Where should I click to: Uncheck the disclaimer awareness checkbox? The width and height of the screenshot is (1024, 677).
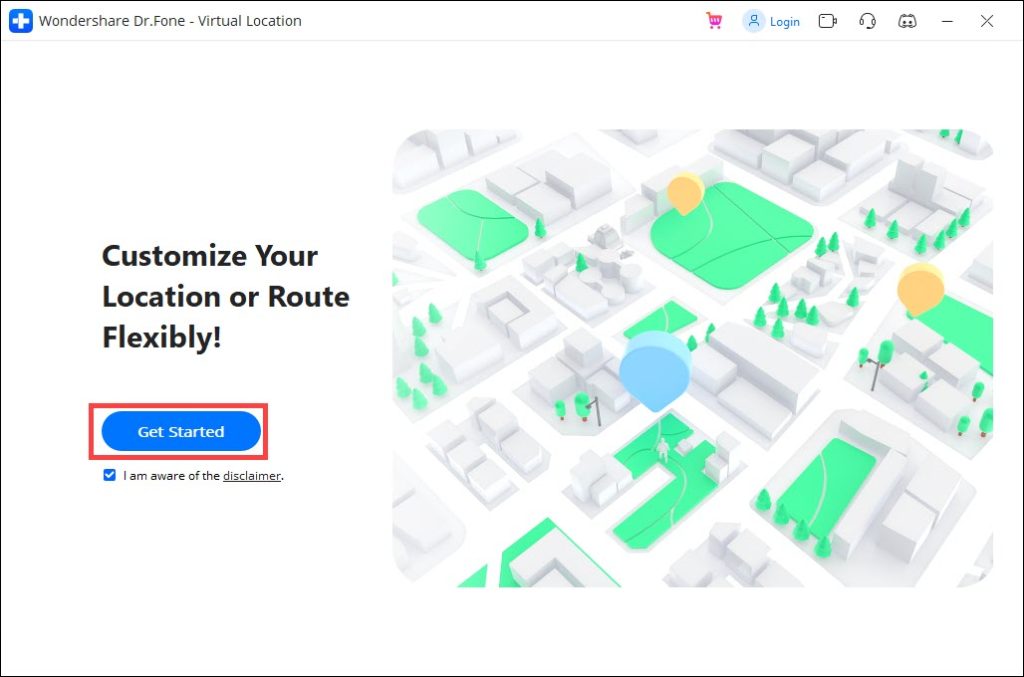coord(109,476)
